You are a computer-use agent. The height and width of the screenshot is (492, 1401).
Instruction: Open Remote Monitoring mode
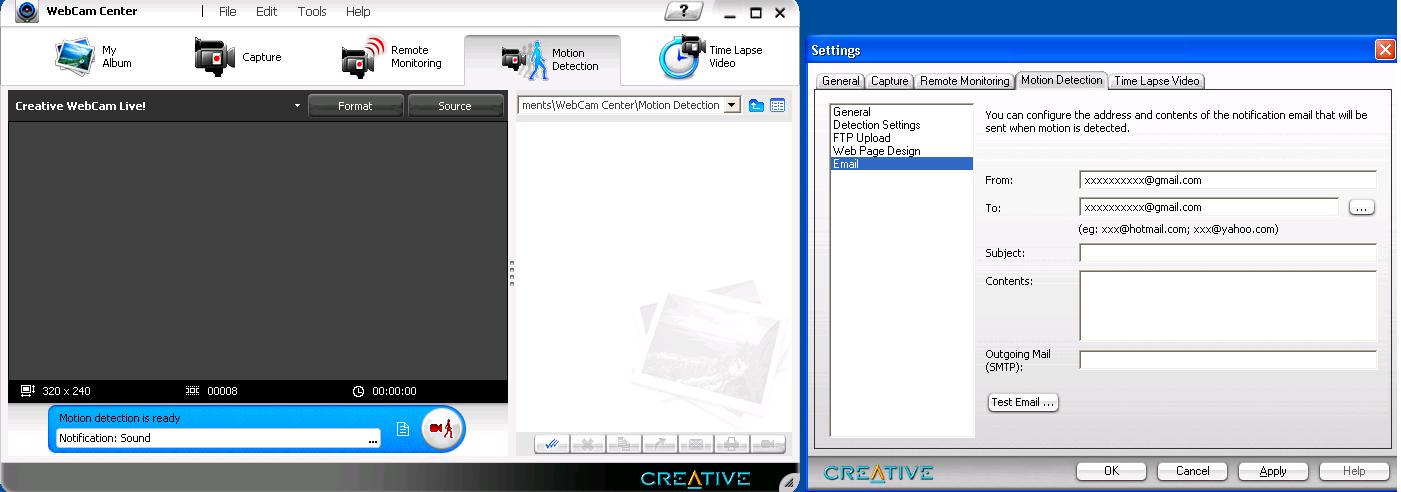[392, 57]
